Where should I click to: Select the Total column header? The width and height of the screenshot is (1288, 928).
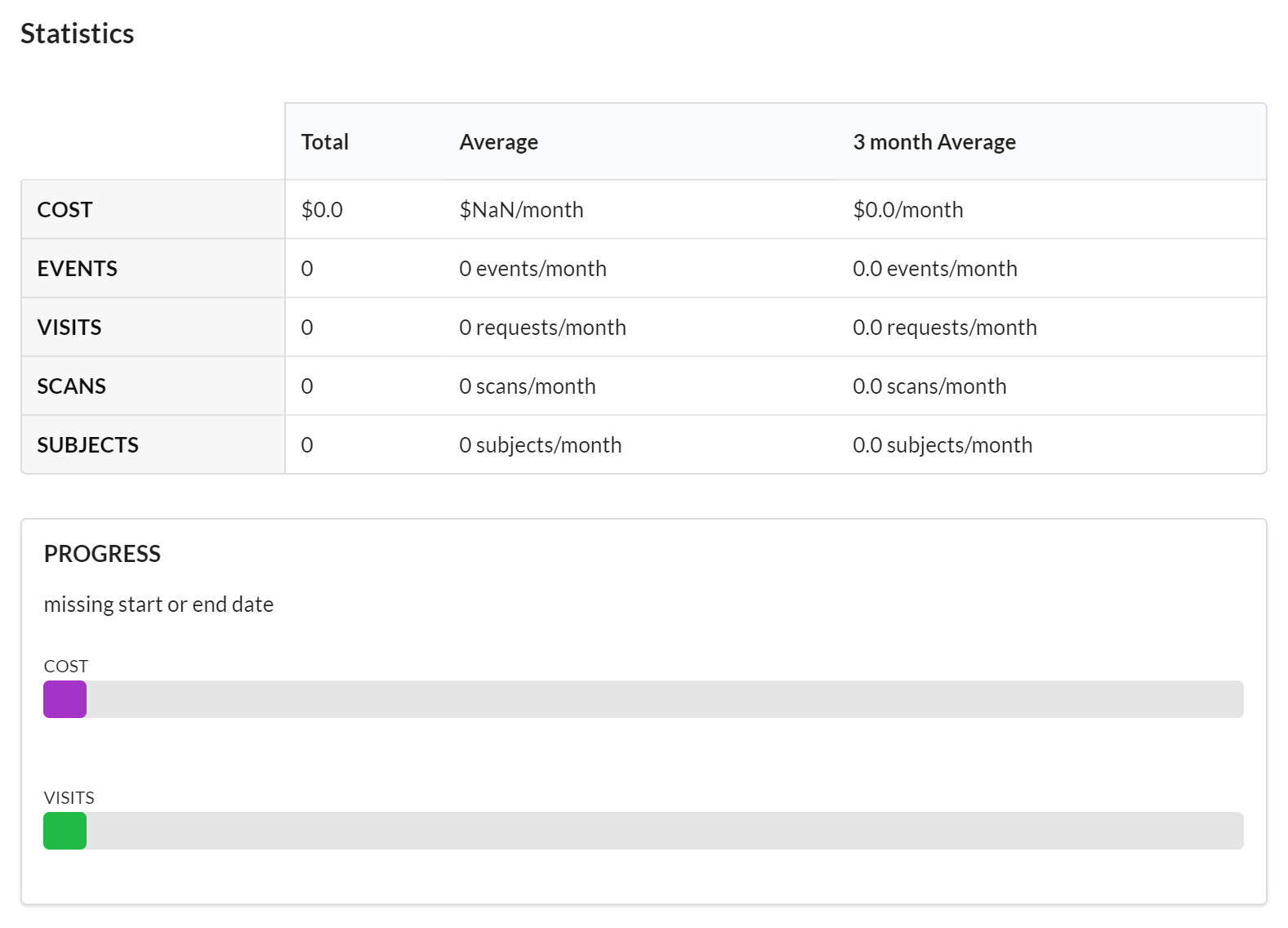pyautogui.click(x=324, y=142)
